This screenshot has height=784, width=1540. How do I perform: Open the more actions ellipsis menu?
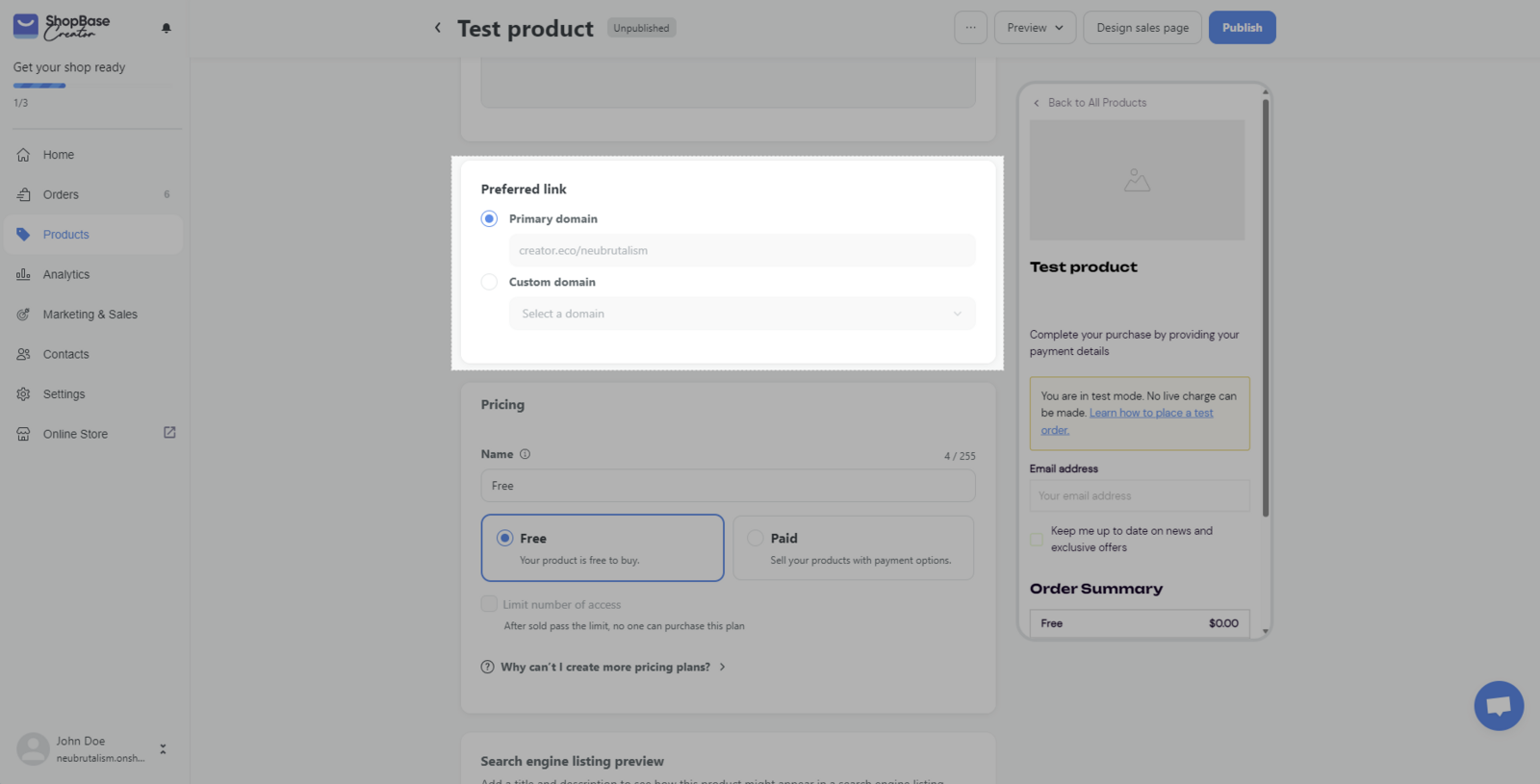click(970, 28)
